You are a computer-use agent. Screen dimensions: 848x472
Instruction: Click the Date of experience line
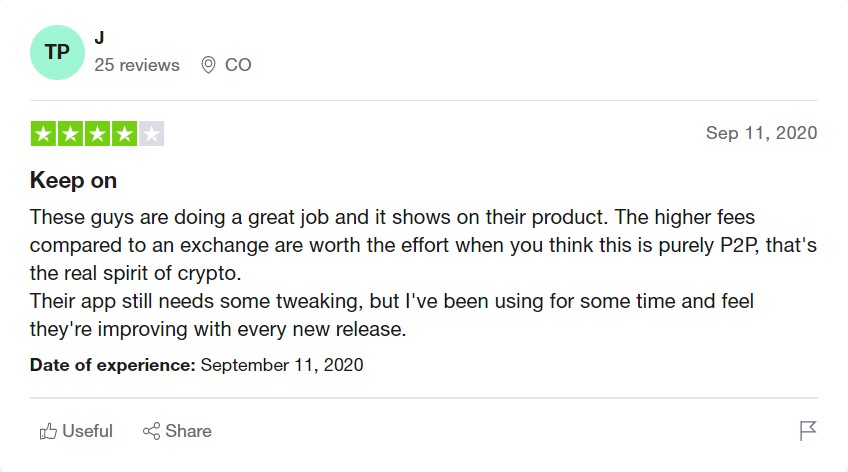coord(197,365)
